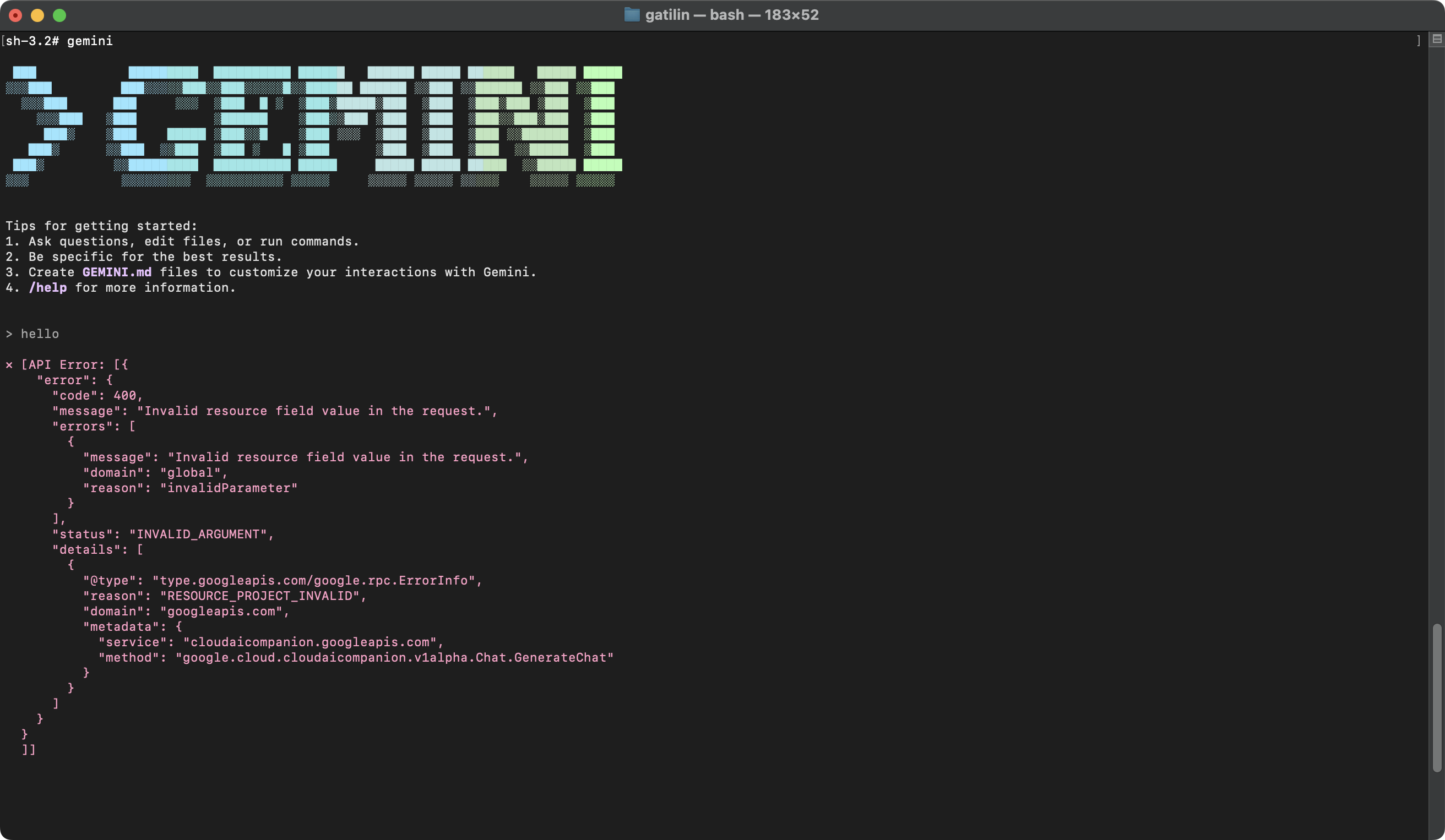Click the window title 'gatilin — bash — 183×52'
This screenshot has width=1445, height=840.
click(x=732, y=15)
